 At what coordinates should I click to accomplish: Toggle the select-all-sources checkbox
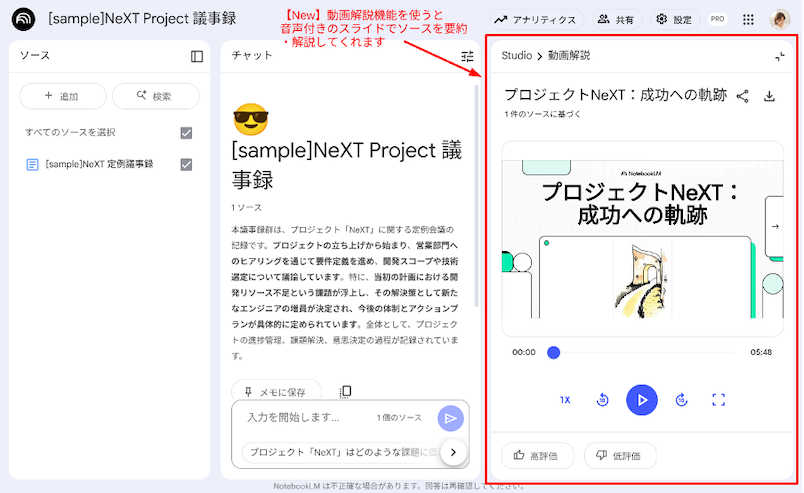pyautogui.click(x=186, y=133)
